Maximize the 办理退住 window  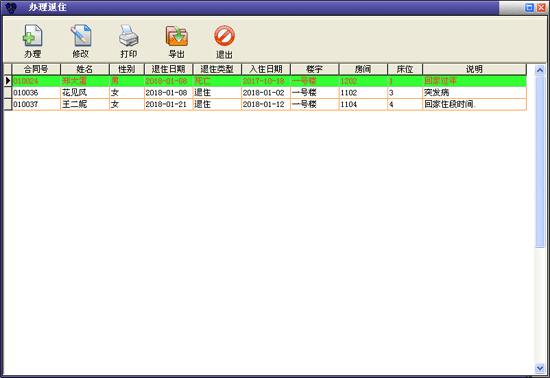(x=529, y=7)
